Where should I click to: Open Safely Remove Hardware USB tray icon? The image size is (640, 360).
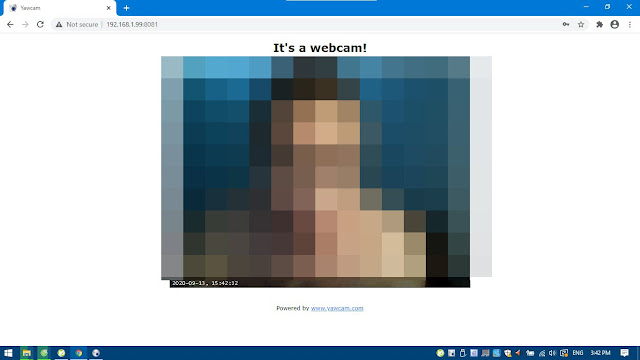tap(462, 353)
